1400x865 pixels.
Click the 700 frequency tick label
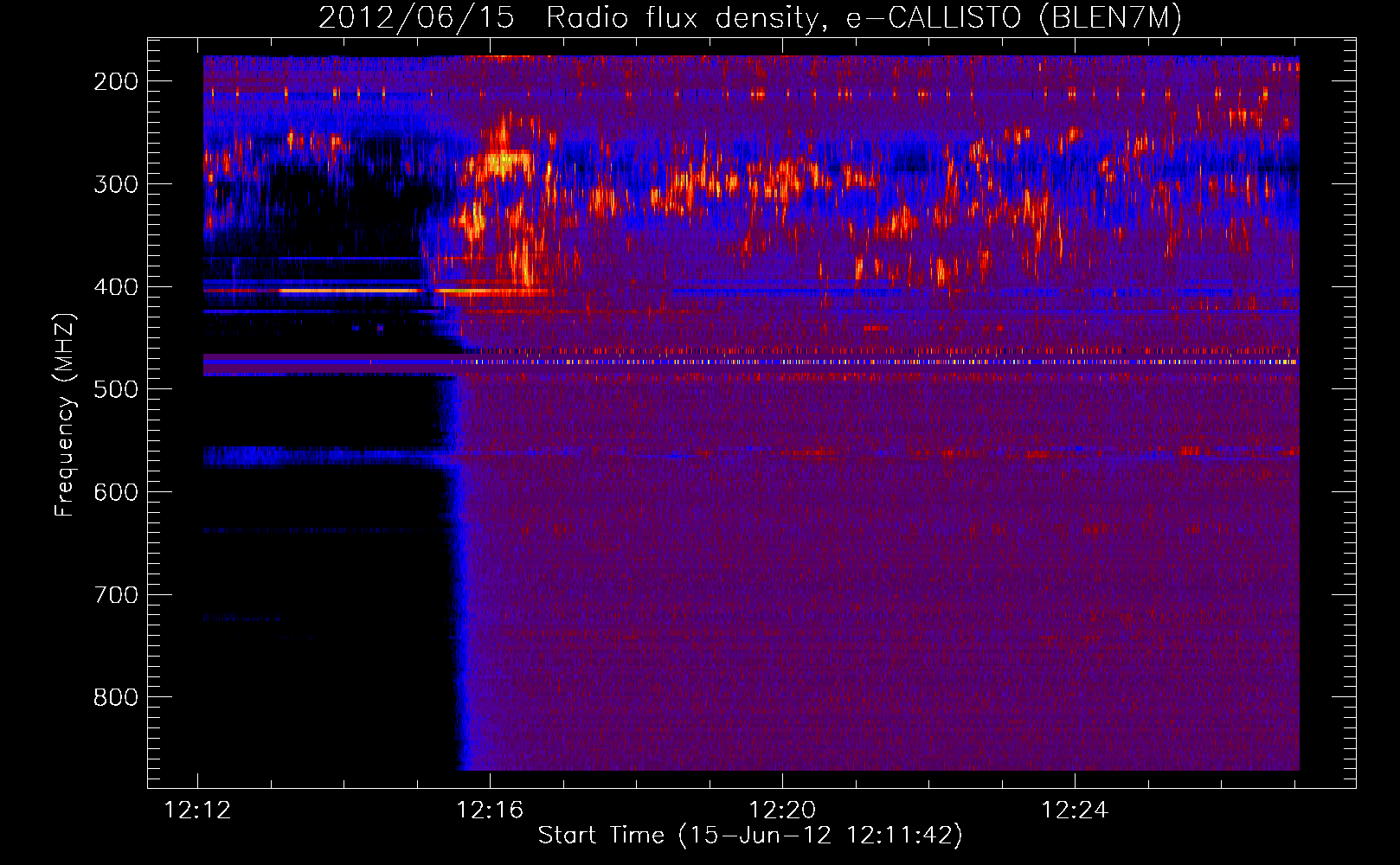116,595
